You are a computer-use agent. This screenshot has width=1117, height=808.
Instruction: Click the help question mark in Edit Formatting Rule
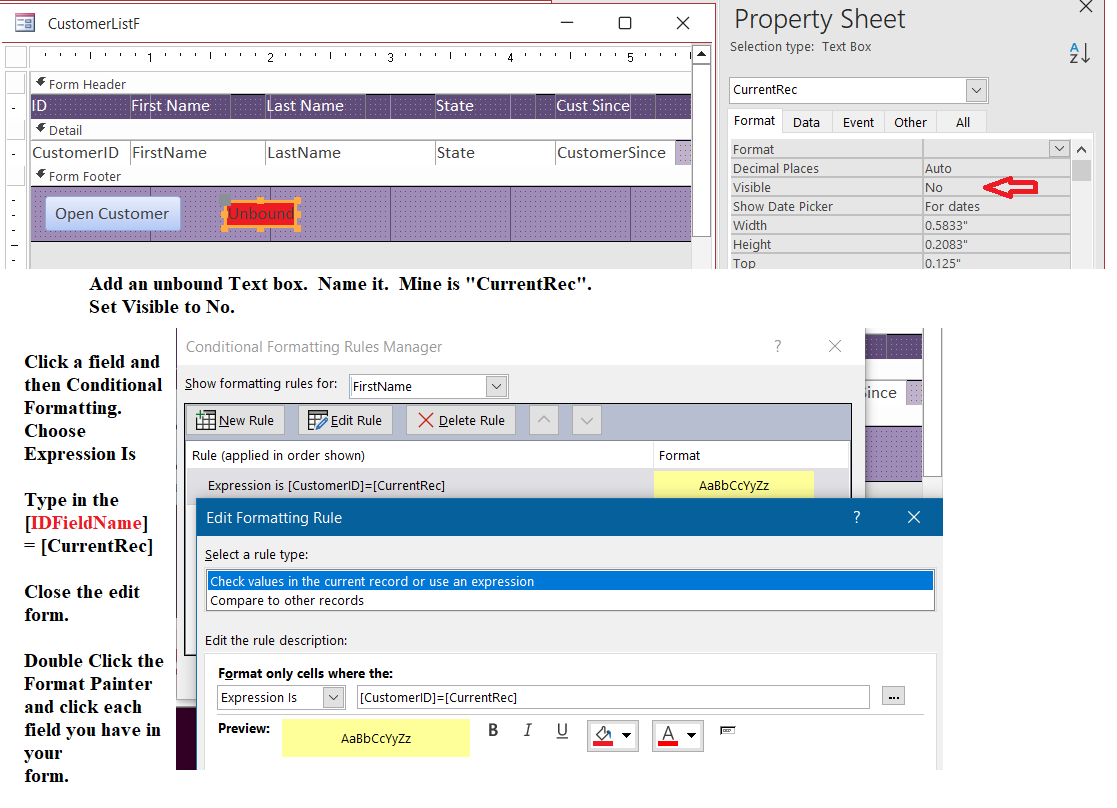tap(856, 517)
